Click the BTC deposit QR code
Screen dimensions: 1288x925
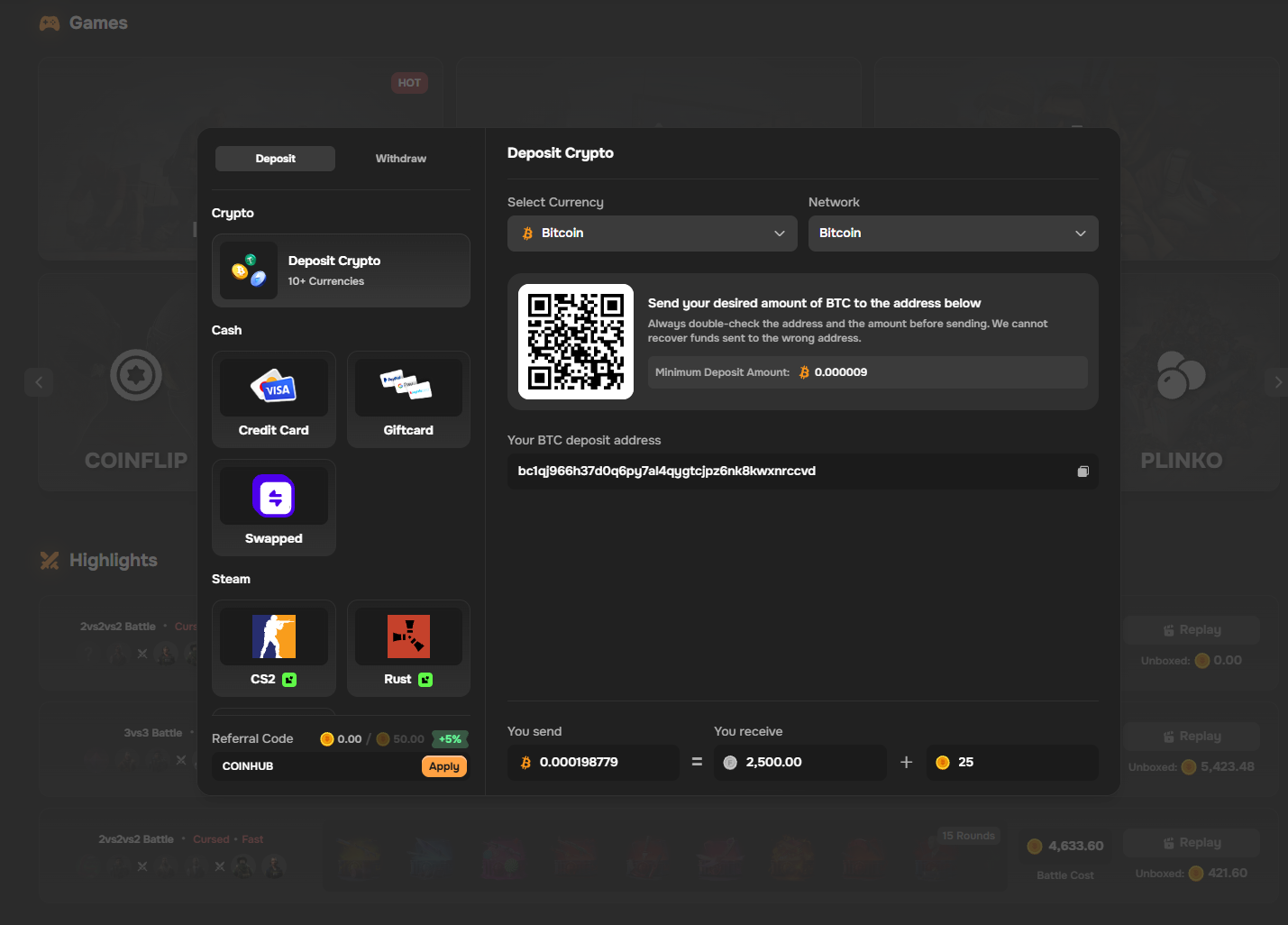point(576,342)
